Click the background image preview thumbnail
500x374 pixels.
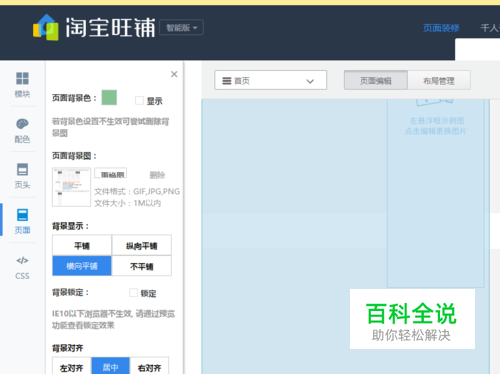point(71,187)
